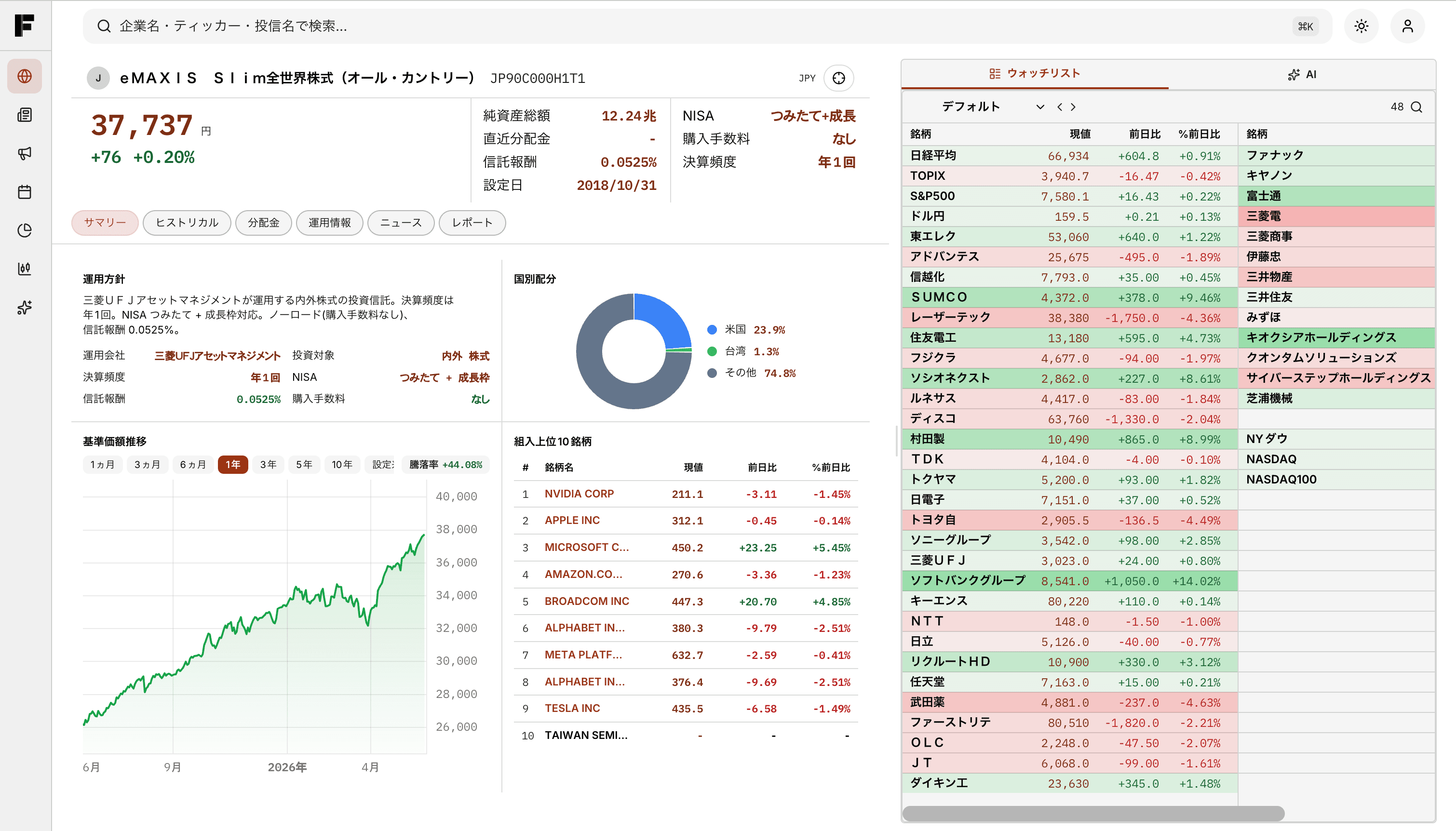Select the ニュース tab
The height and width of the screenshot is (831, 1456).
[401, 223]
